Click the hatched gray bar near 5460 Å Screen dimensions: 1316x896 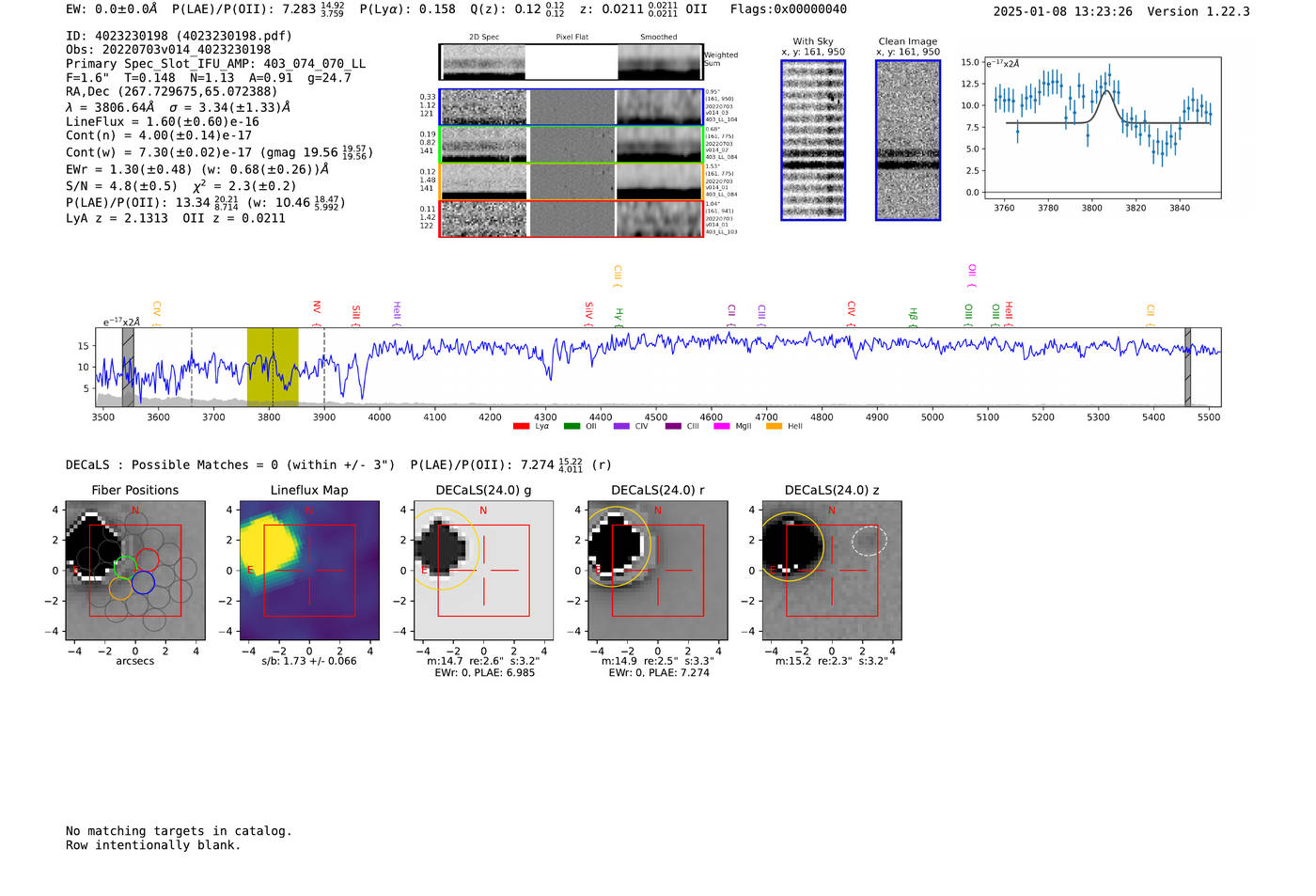[1187, 368]
